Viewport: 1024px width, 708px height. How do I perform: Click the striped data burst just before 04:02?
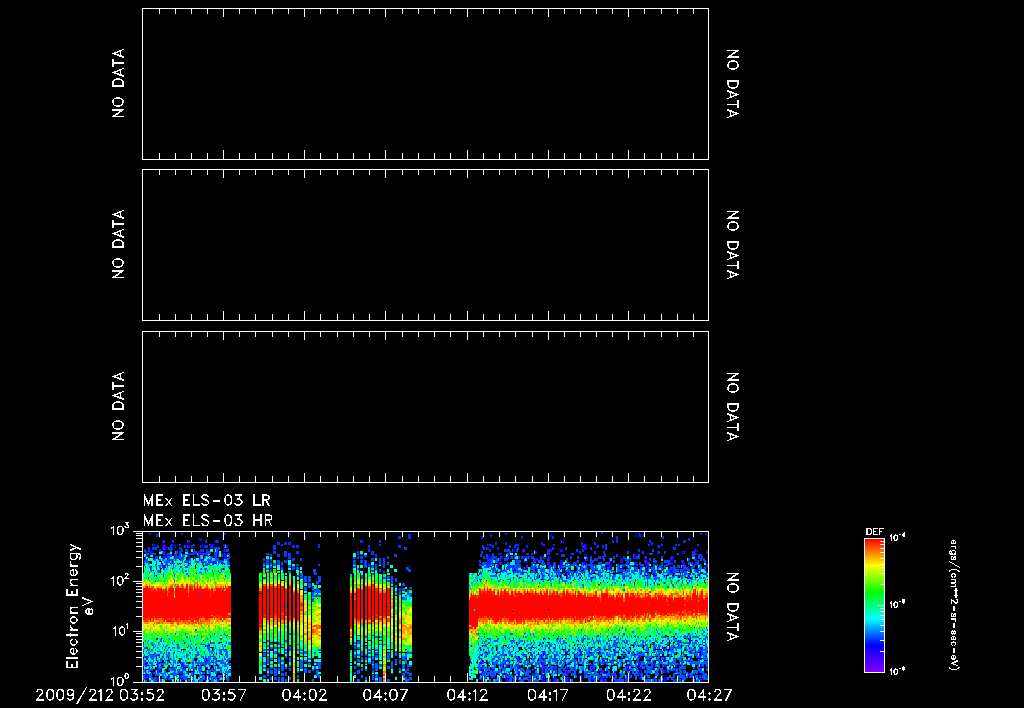pyautogui.click(x=290, y=611)
